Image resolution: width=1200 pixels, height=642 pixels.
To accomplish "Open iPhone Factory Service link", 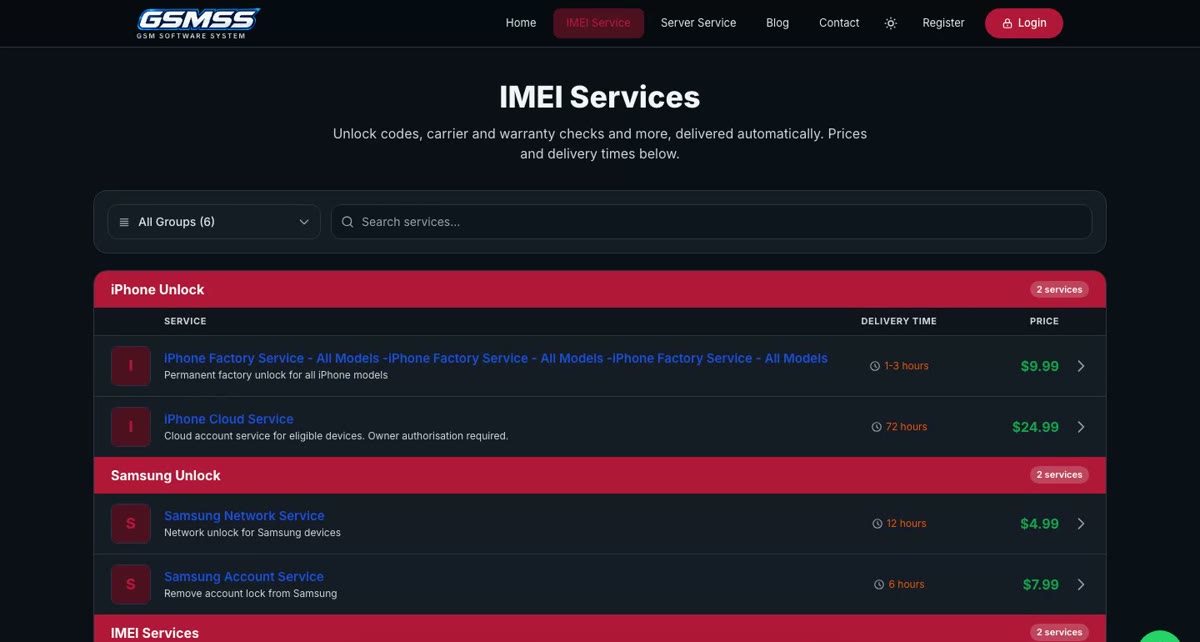I will click(496, 358).
